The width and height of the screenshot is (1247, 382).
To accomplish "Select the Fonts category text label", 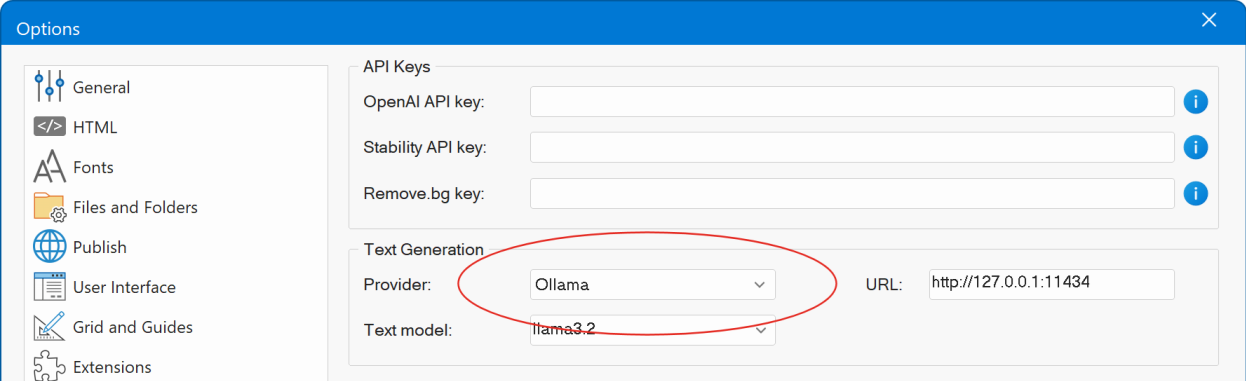I will tap(94, 167).
